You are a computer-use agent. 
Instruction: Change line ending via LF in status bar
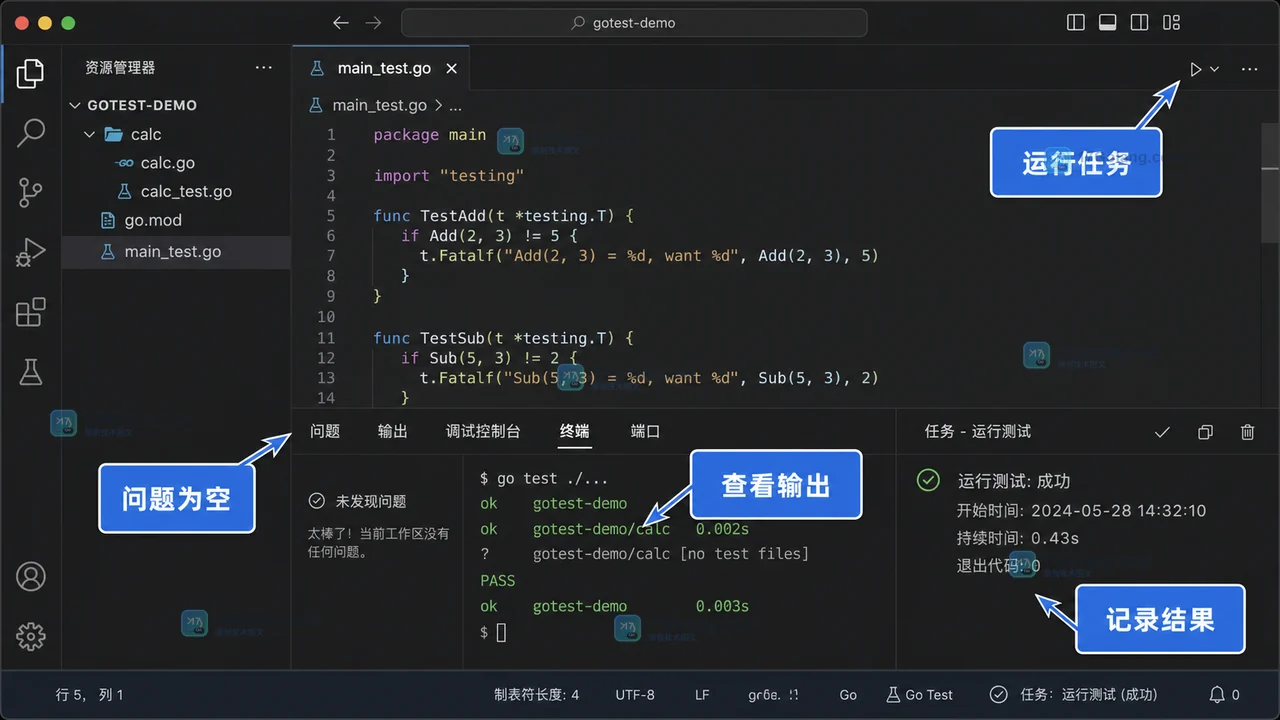pos(702,695)
